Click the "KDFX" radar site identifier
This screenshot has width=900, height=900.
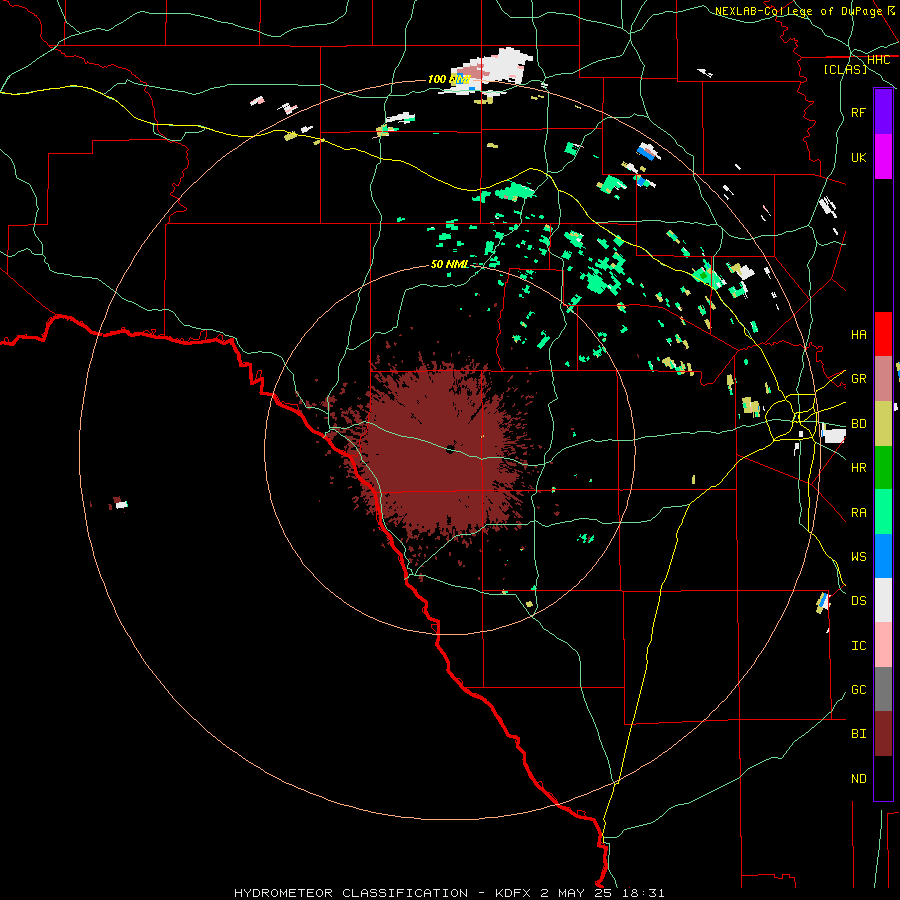coord(513,893)
